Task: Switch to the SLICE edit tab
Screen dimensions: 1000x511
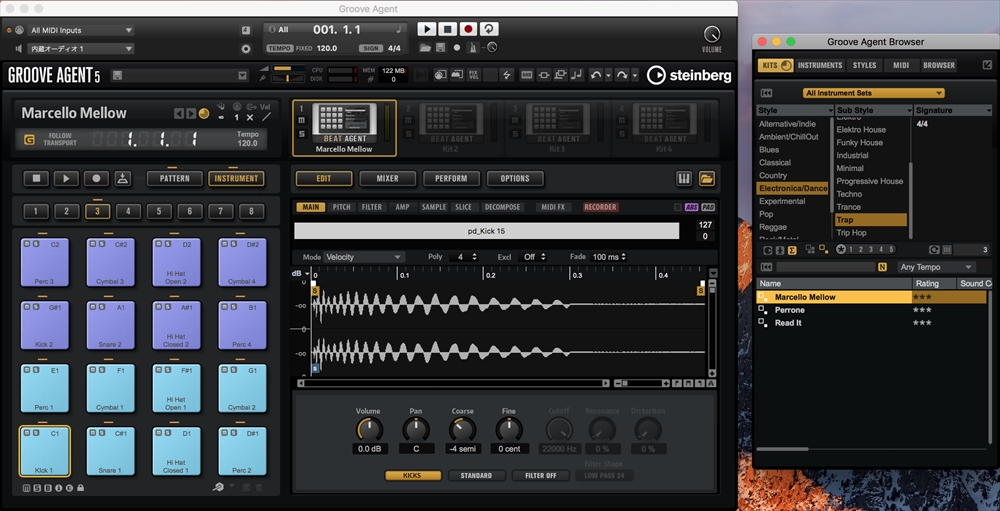Action: click(x=464, y=207)
